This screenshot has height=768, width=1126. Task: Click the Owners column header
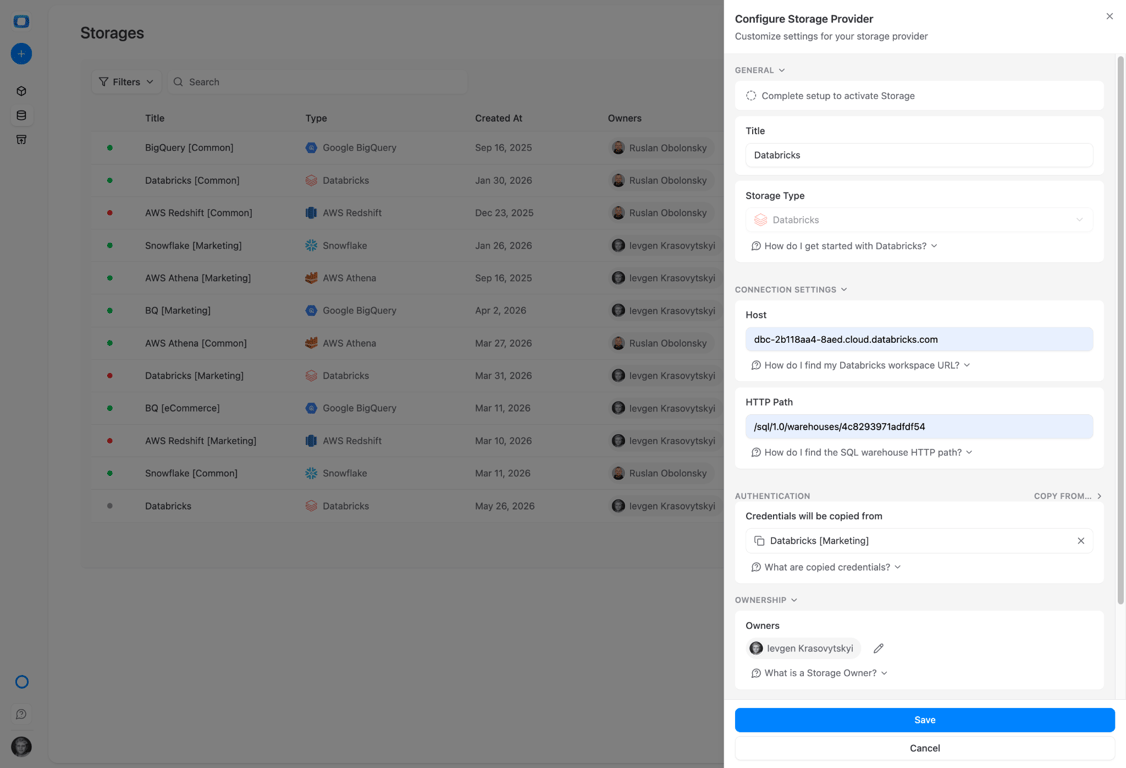click(625, 118)
